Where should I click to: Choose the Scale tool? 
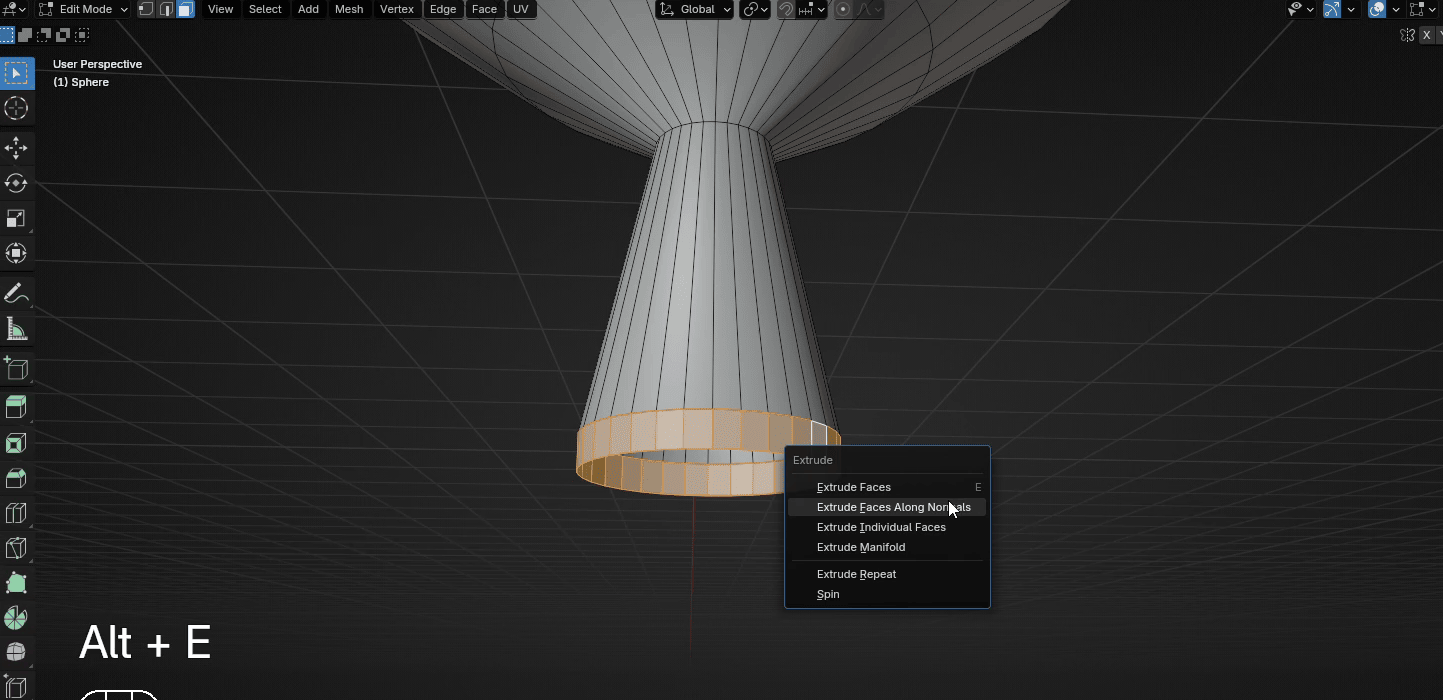click(x=16, y=218)
